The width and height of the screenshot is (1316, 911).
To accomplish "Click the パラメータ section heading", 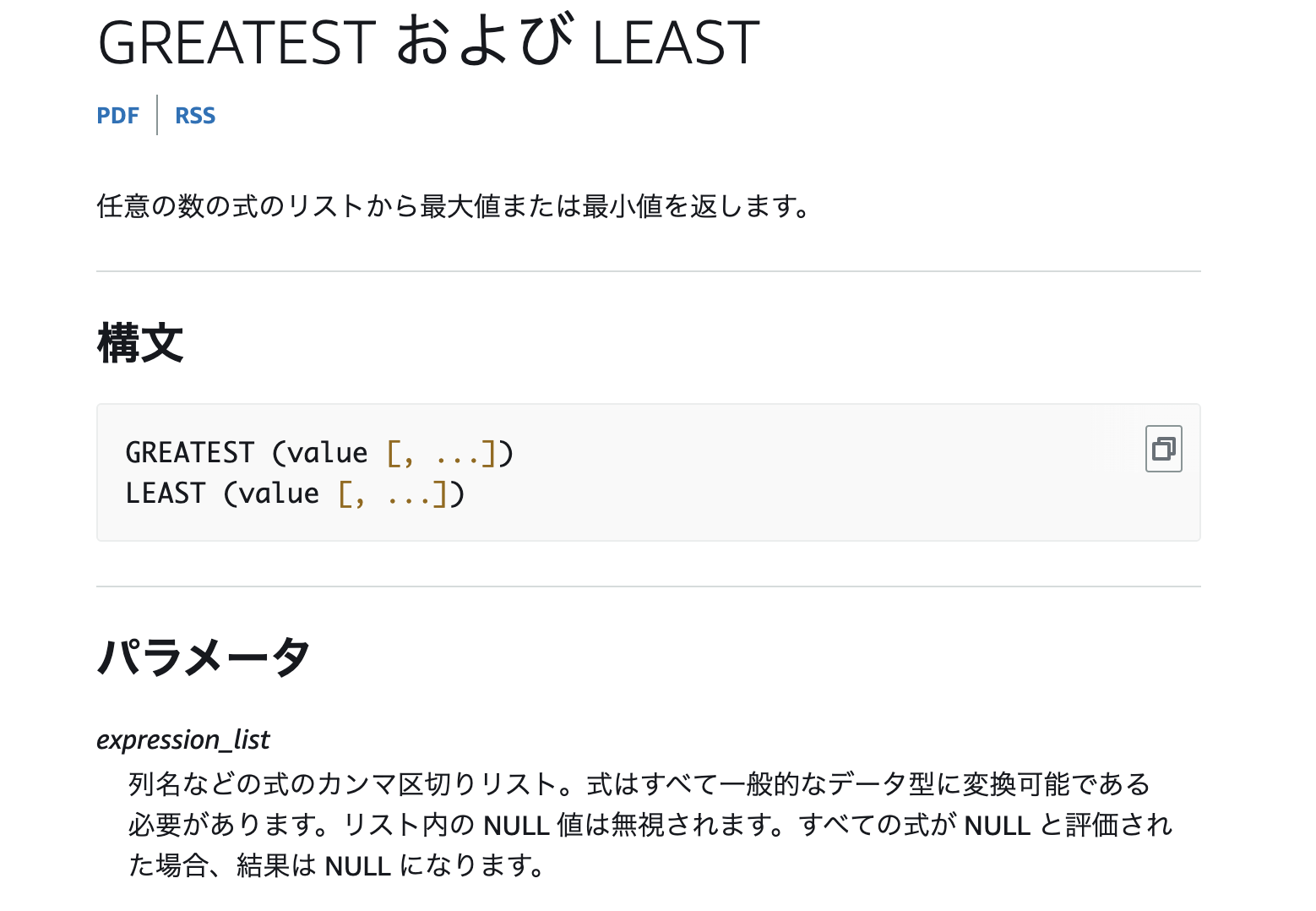I will (204, 657).
